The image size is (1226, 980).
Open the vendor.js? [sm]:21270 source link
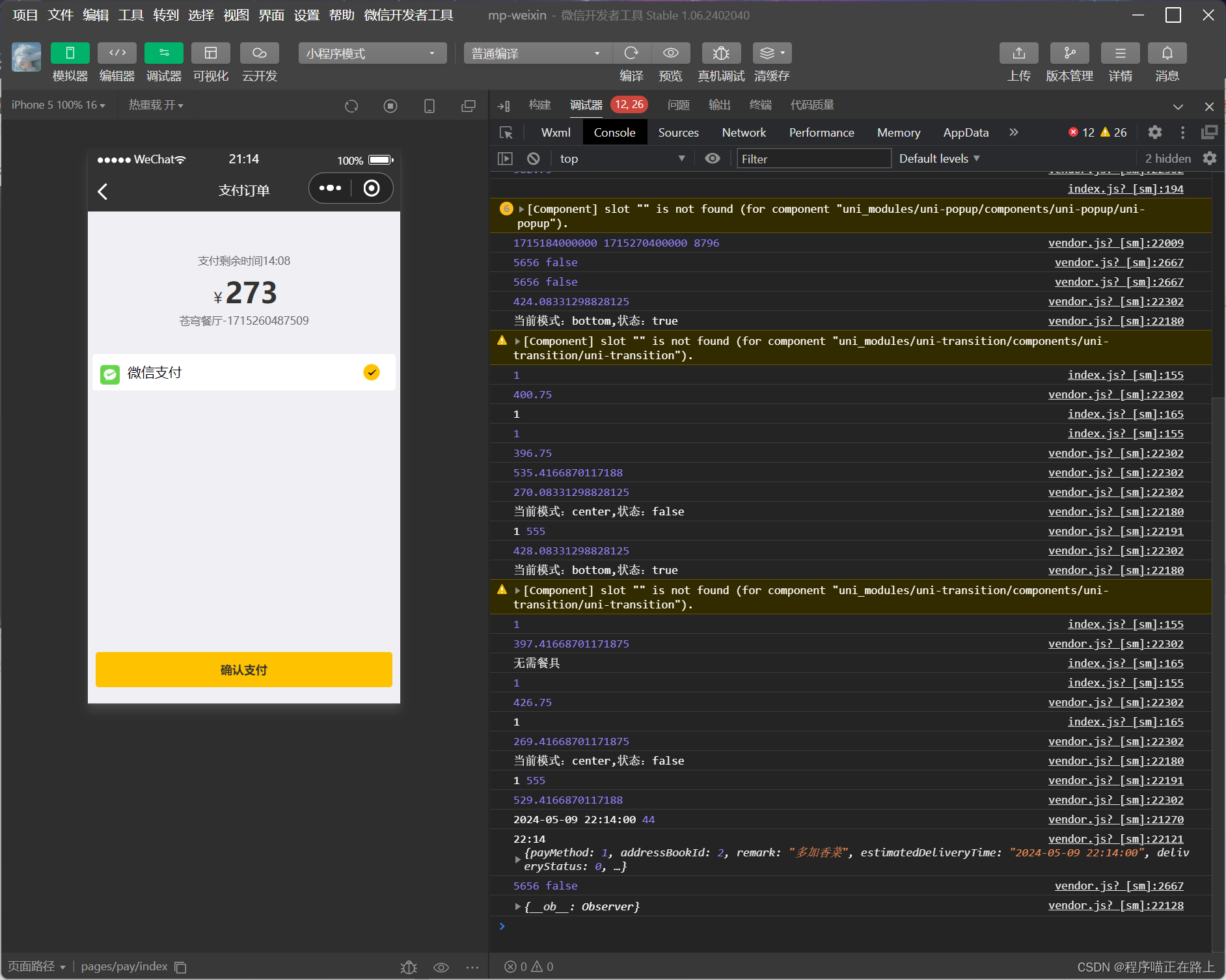(1116, 819)
